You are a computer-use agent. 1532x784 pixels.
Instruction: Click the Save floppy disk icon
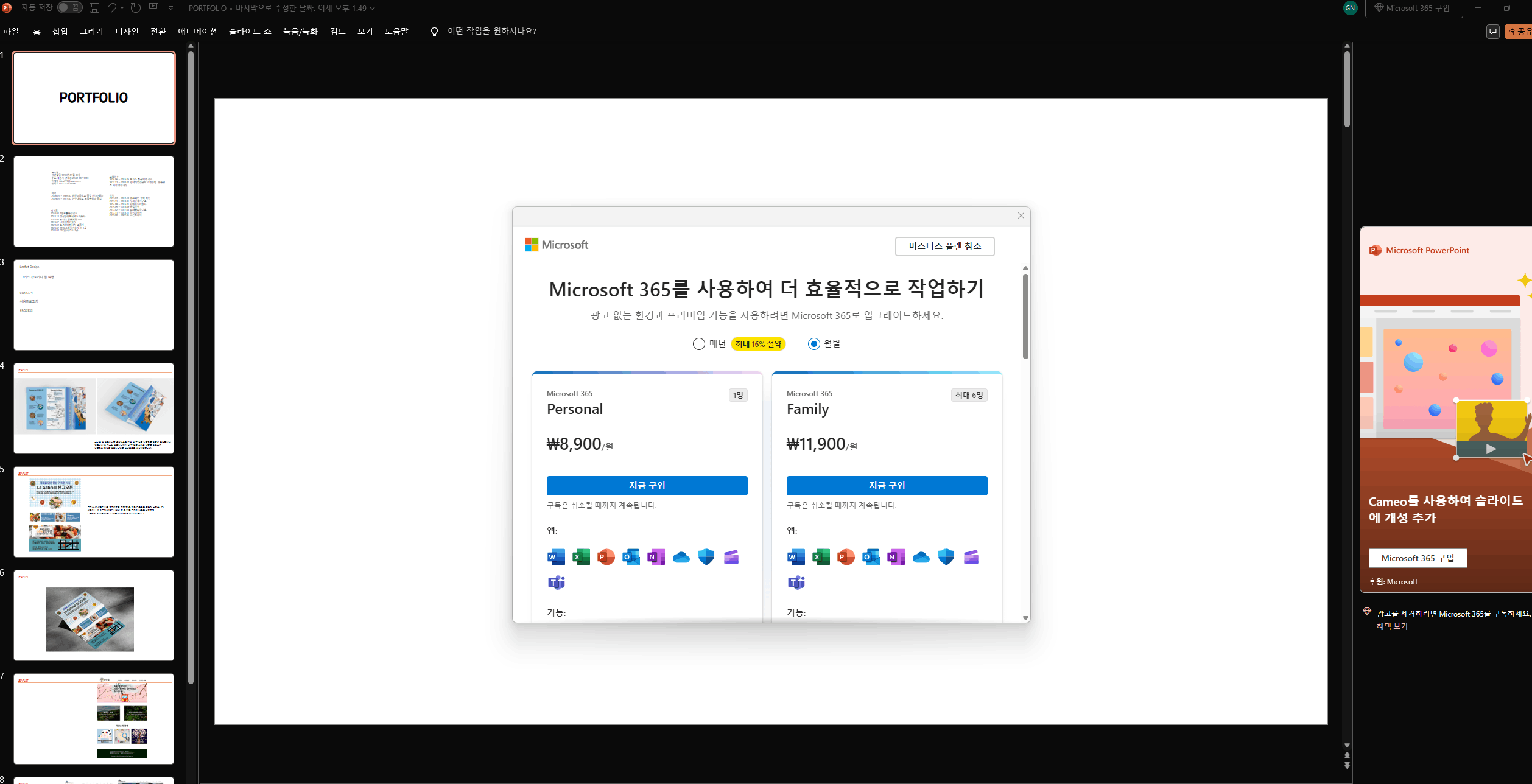coord(94,8)
